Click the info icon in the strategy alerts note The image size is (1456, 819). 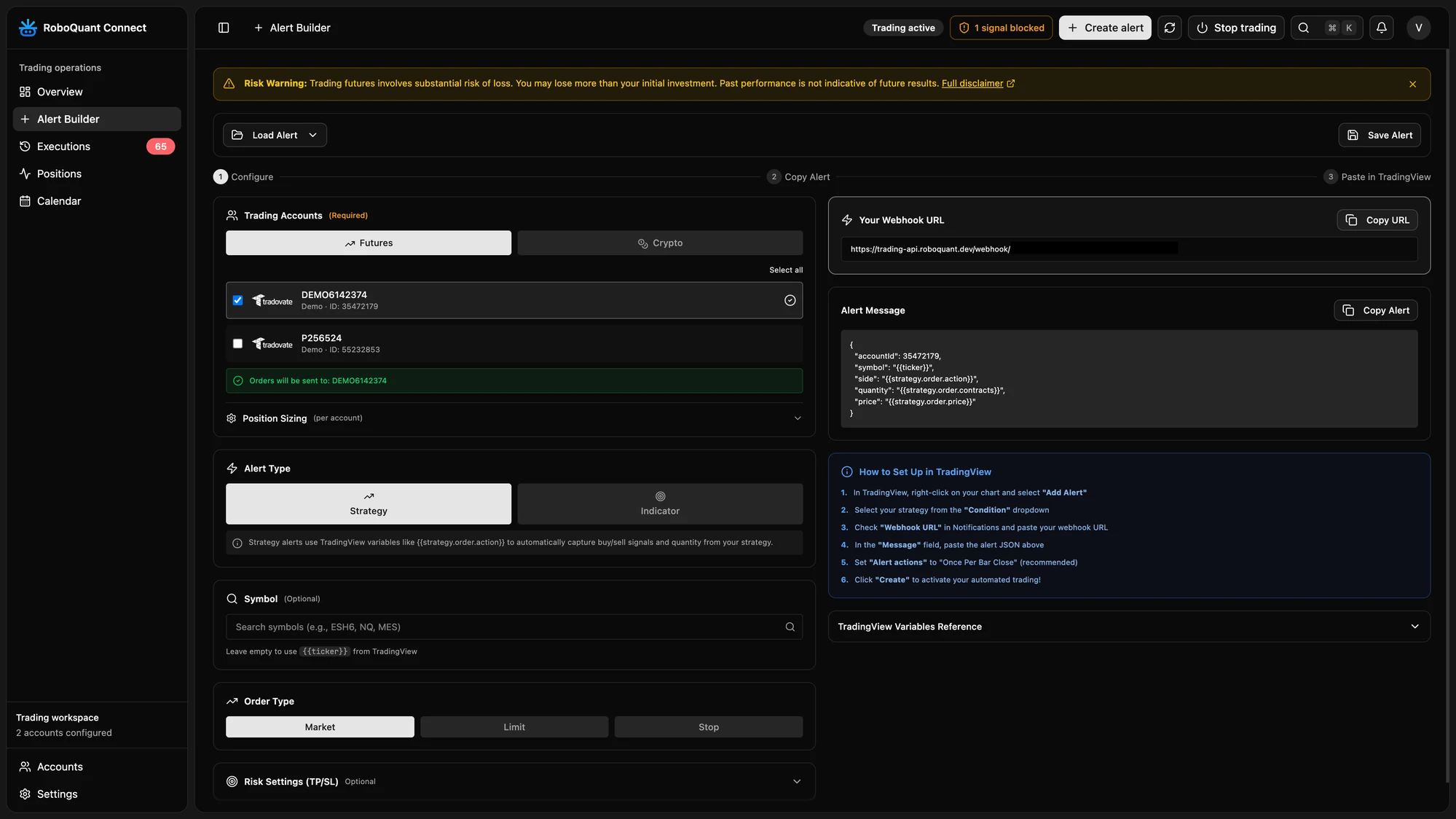(x=237, y=543)
